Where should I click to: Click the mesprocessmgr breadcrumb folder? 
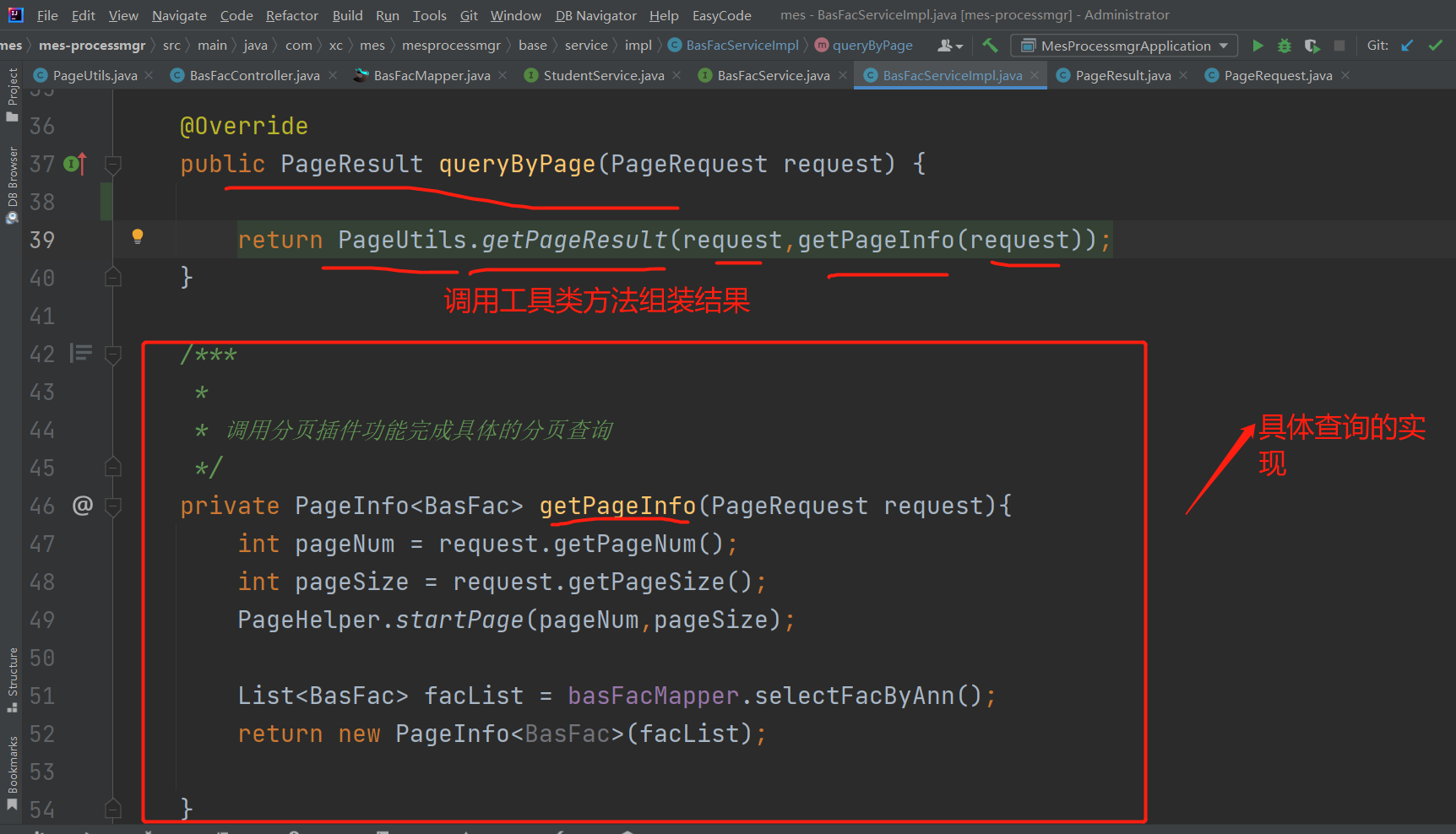tap(451, 46)
